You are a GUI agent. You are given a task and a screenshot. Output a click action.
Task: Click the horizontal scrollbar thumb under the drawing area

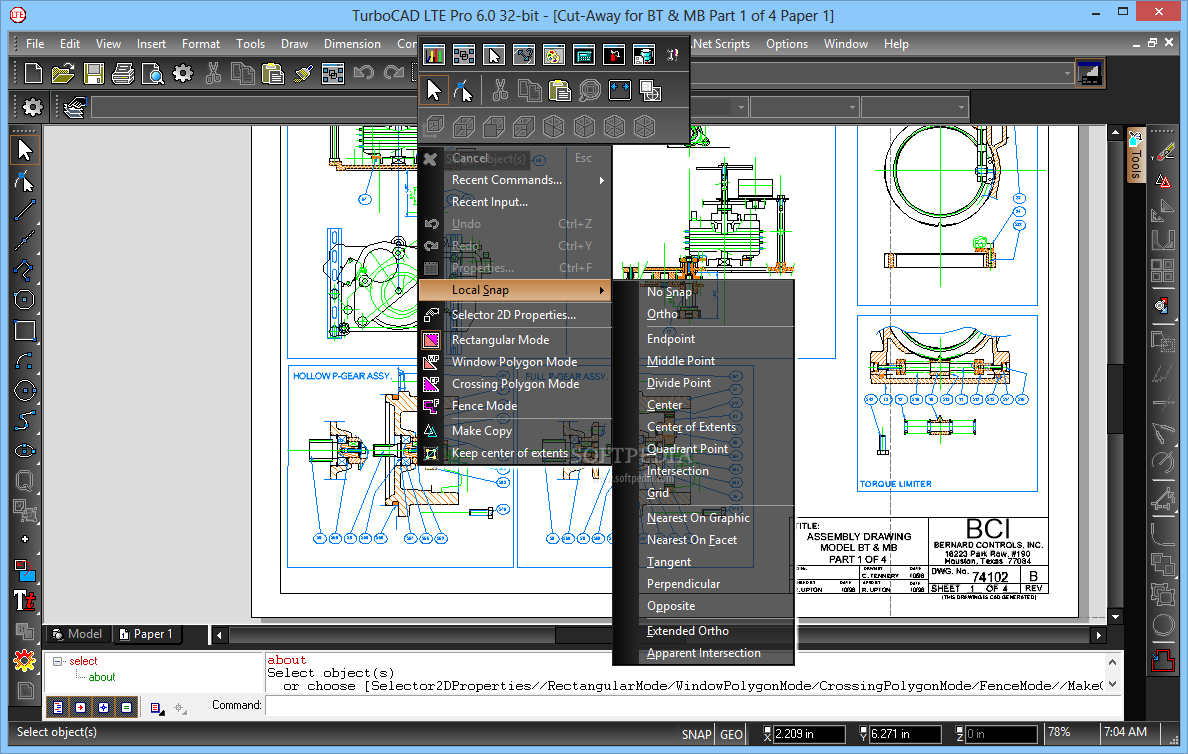pyautogui.click(x=583, y=635)
